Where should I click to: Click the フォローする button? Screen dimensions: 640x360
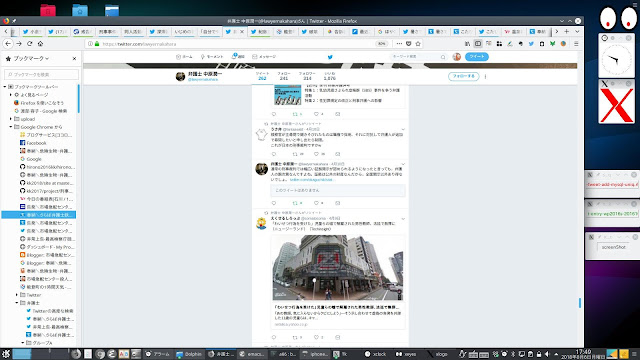pos(463,76)
